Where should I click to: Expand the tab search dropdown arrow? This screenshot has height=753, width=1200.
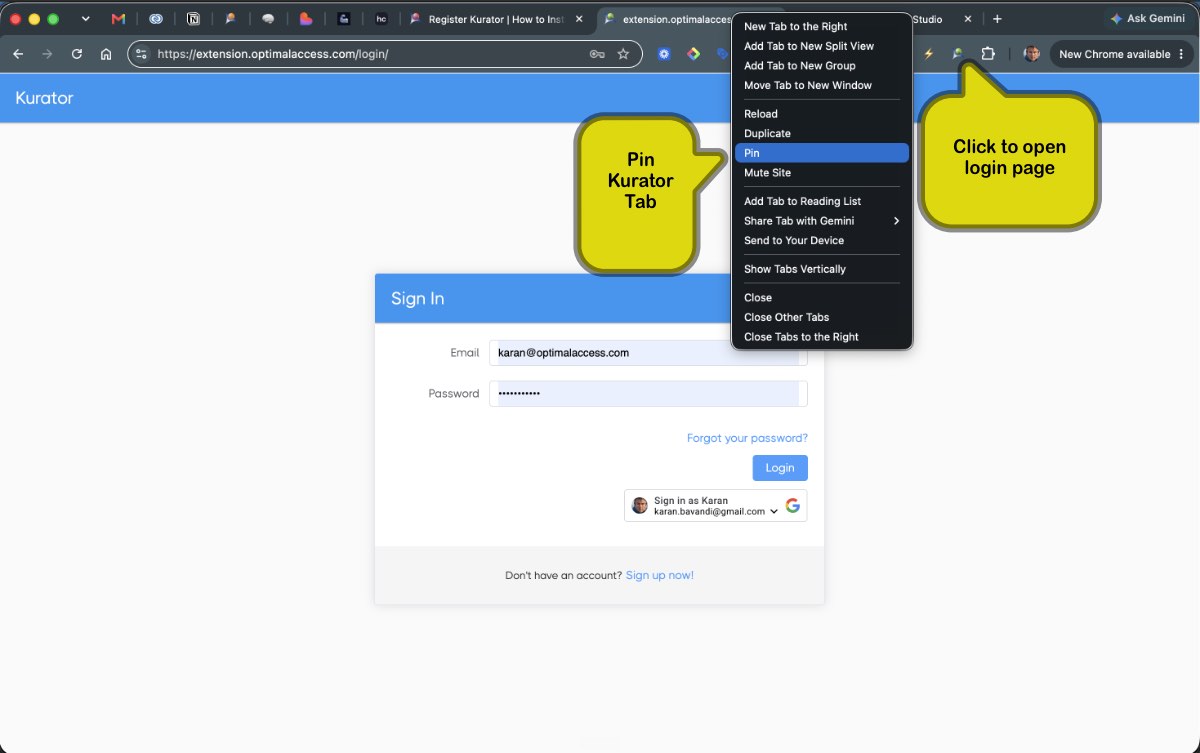85,19
